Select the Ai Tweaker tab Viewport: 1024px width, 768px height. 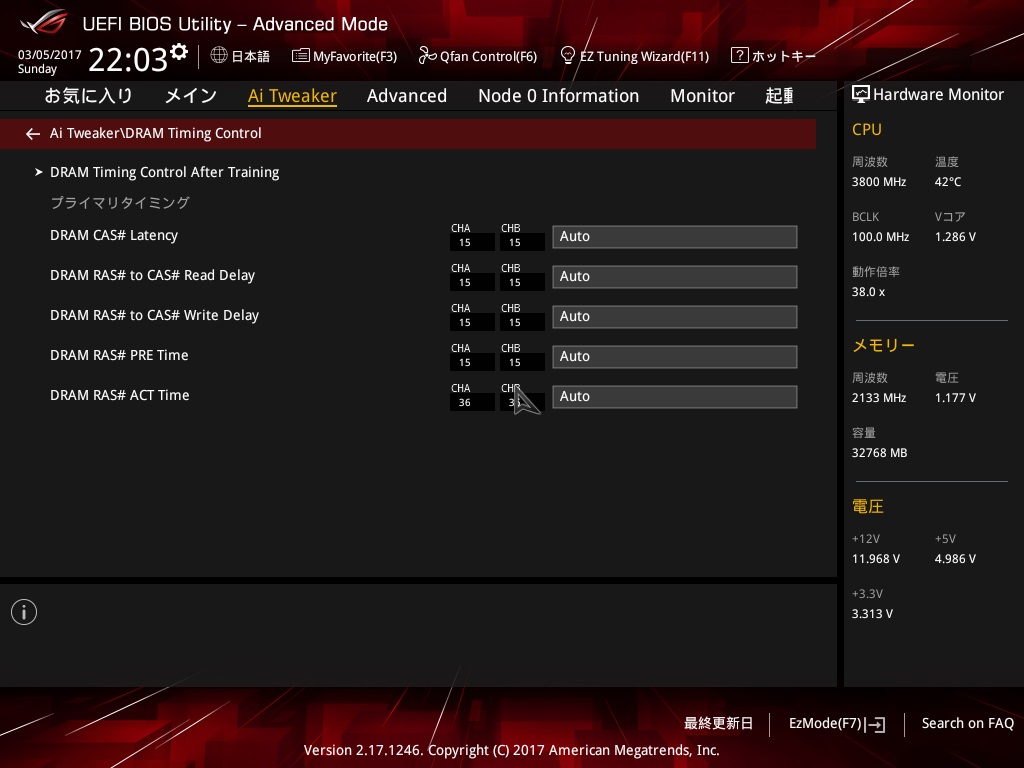point(292,95)
